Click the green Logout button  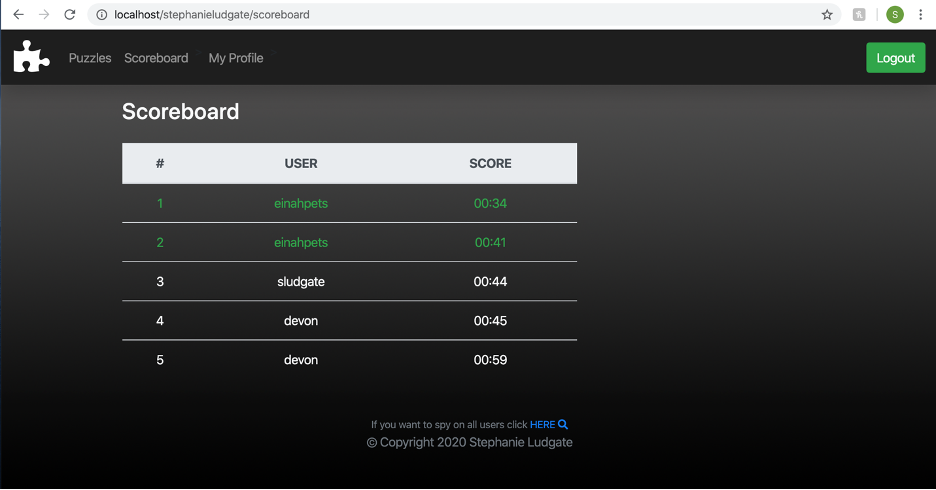(895, 58)
